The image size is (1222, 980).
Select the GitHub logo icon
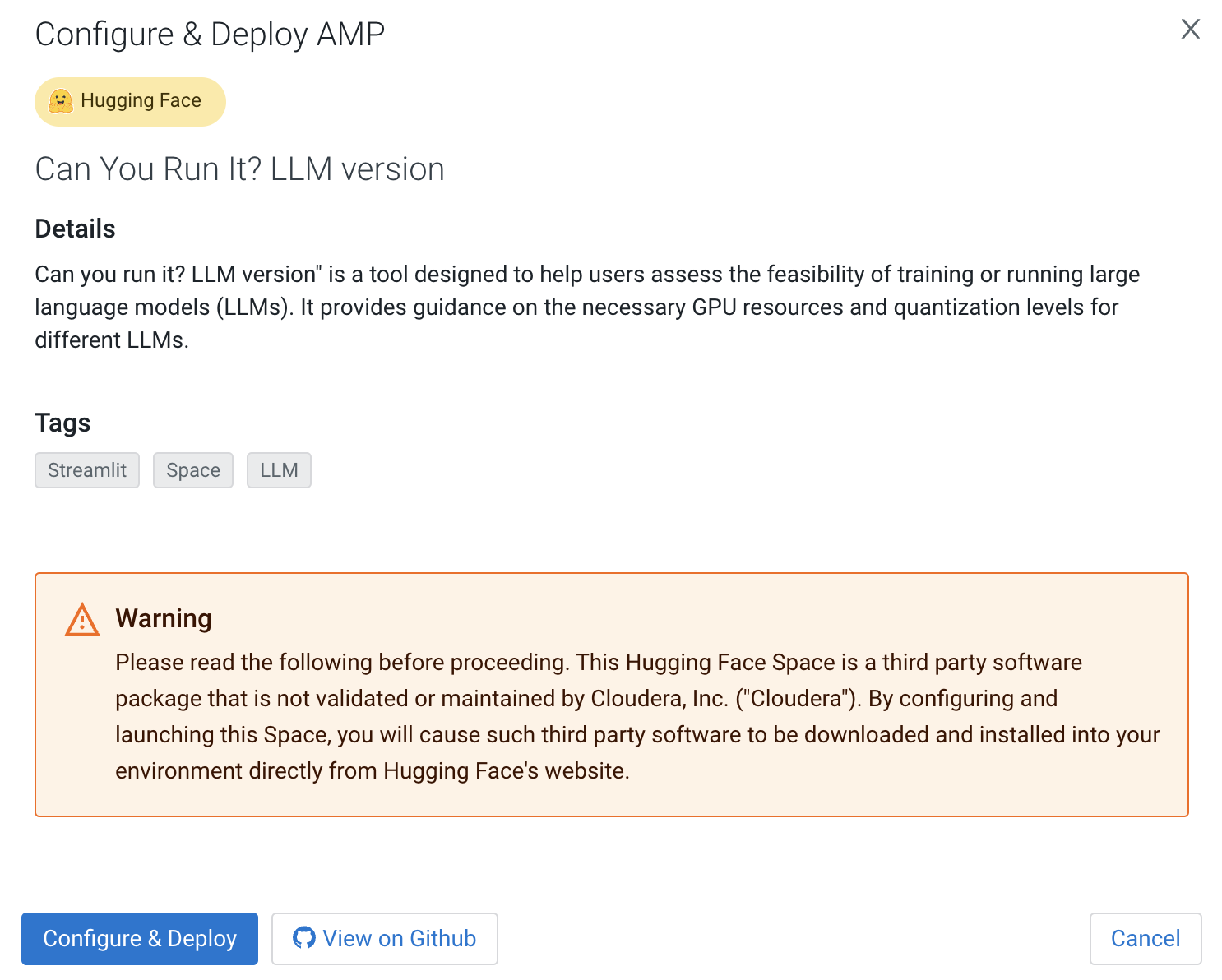click(303, 938)
